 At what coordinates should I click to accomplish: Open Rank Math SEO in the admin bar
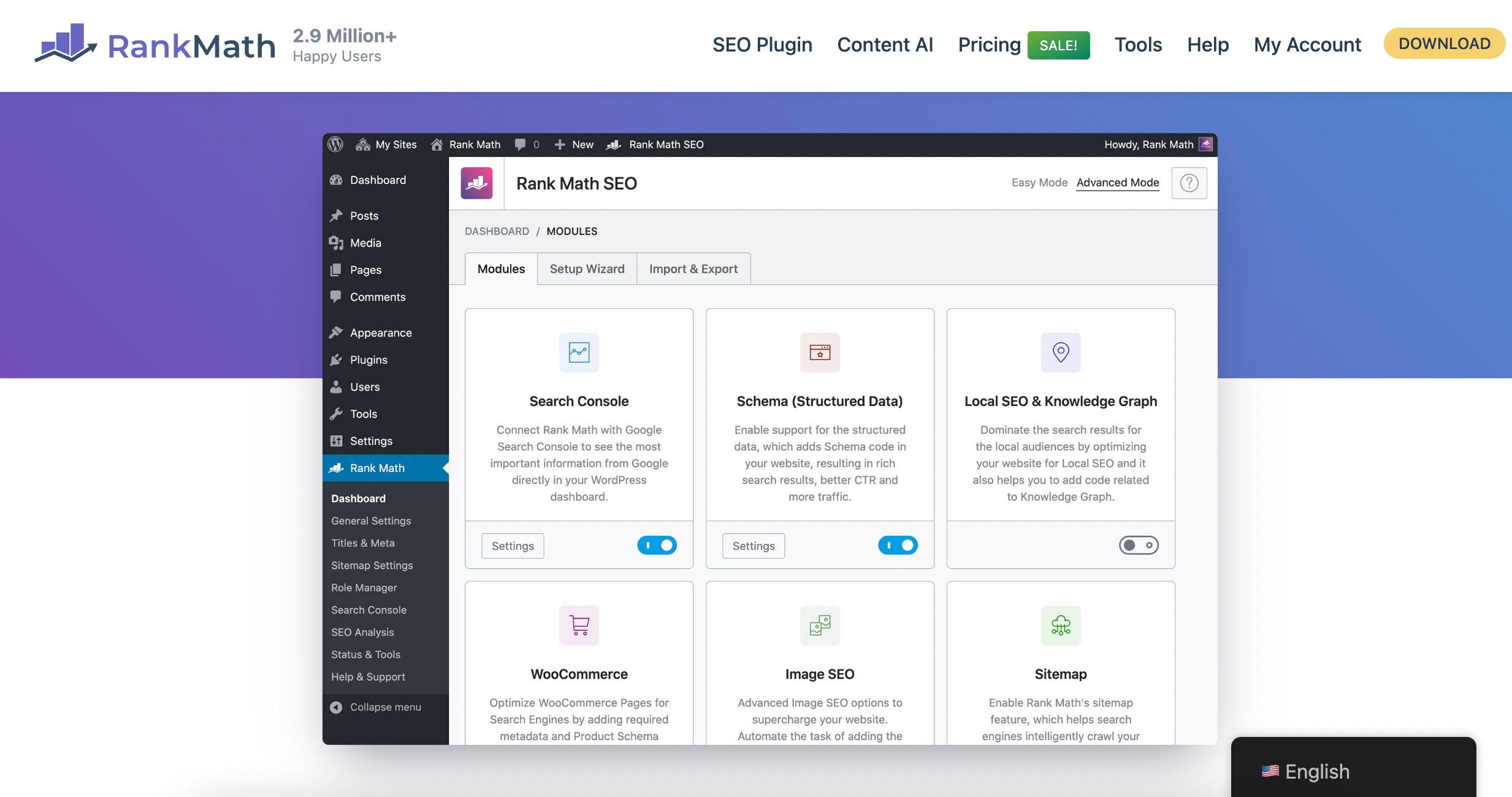click(655, 145)
